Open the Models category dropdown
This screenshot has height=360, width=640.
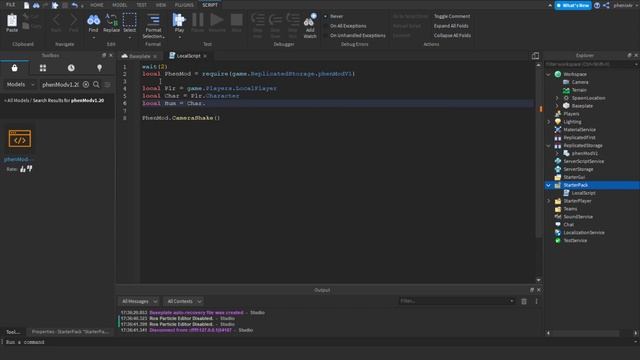click(20, 84)
